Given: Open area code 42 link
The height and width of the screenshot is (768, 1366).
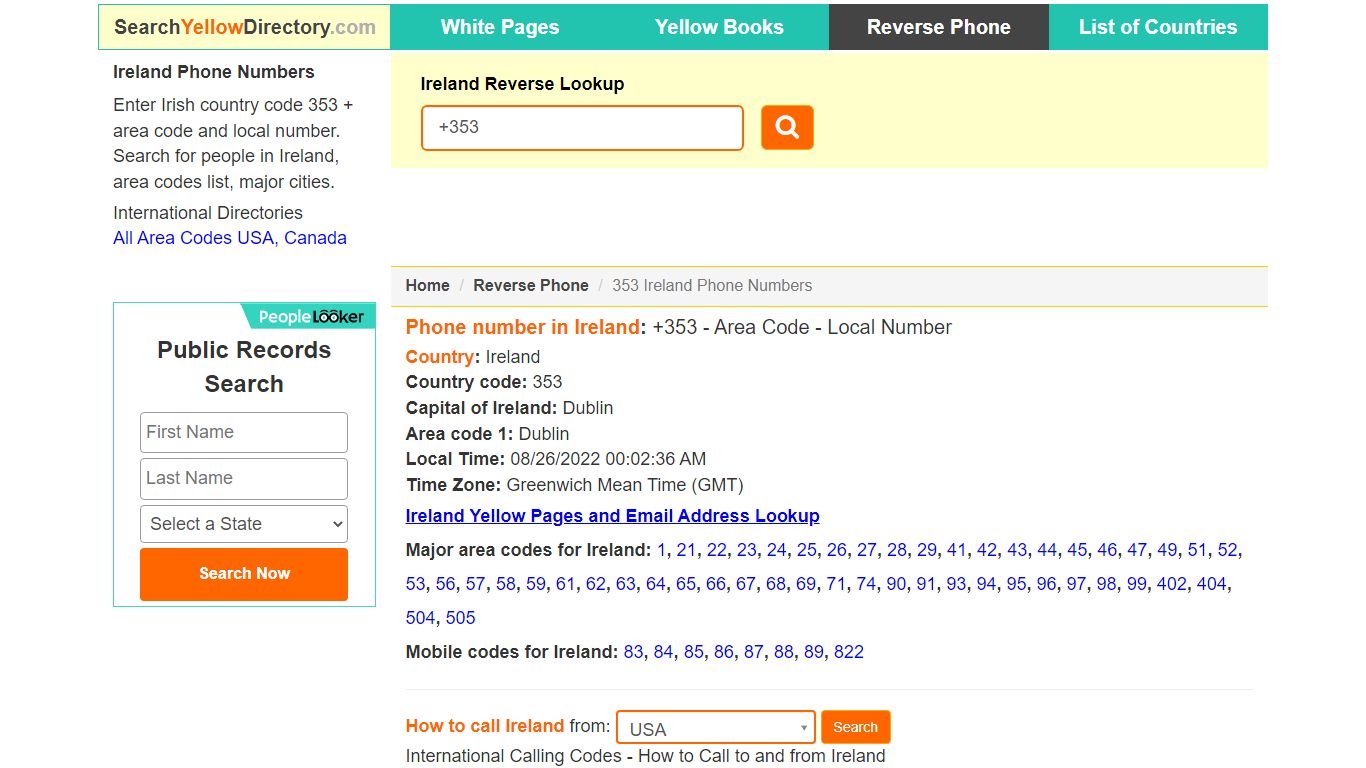Looking at the screenshot, I should tap(986, 550).
